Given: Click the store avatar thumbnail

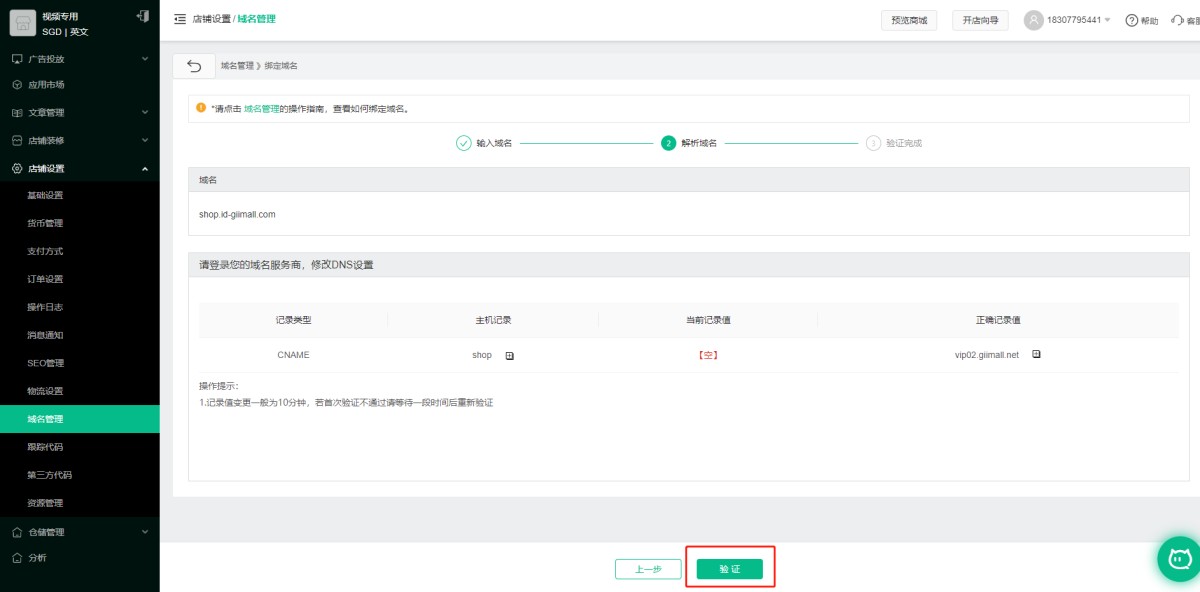Looking at the screenshot, I should pos(23,23).
